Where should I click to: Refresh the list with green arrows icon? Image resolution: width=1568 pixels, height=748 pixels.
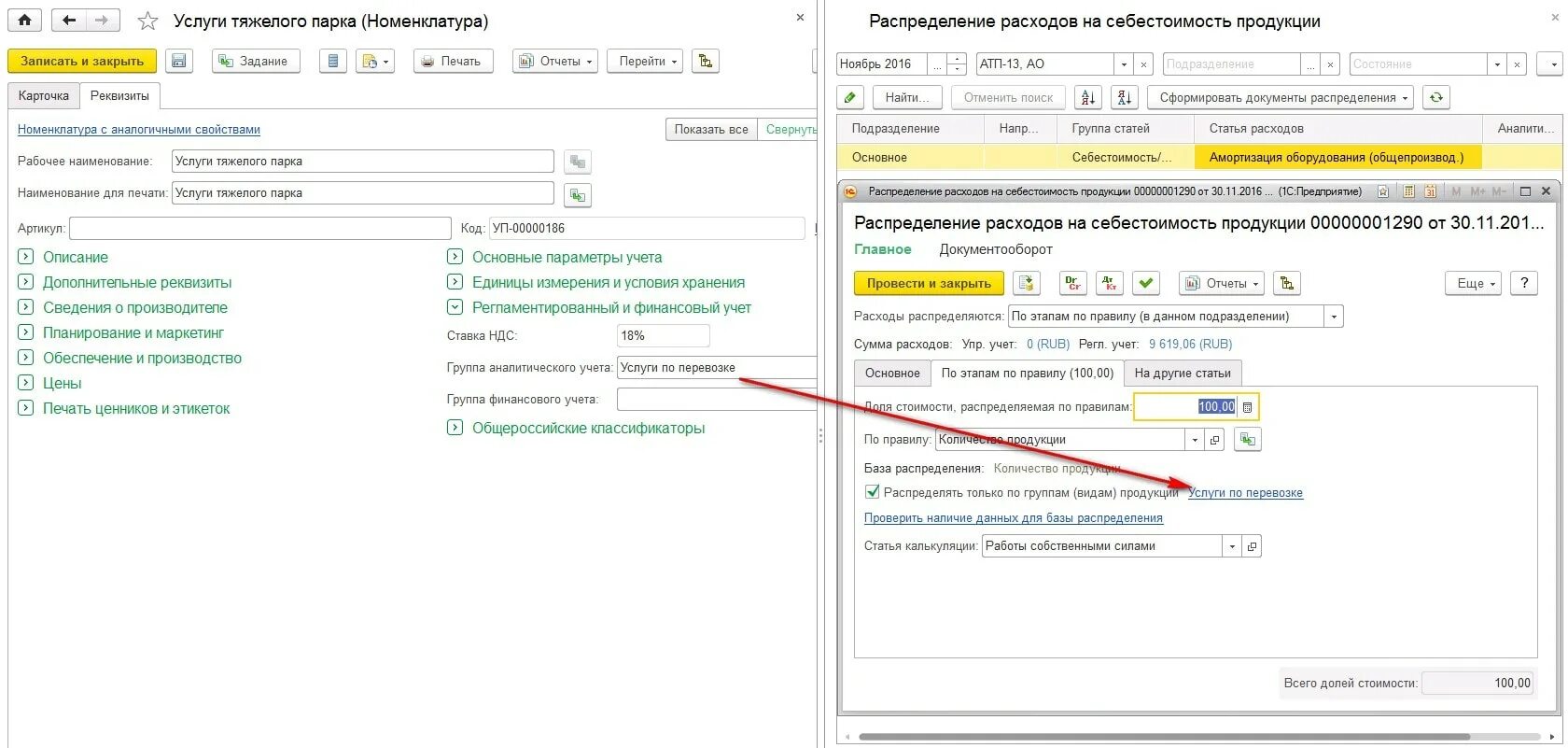tap(1436, 97)
